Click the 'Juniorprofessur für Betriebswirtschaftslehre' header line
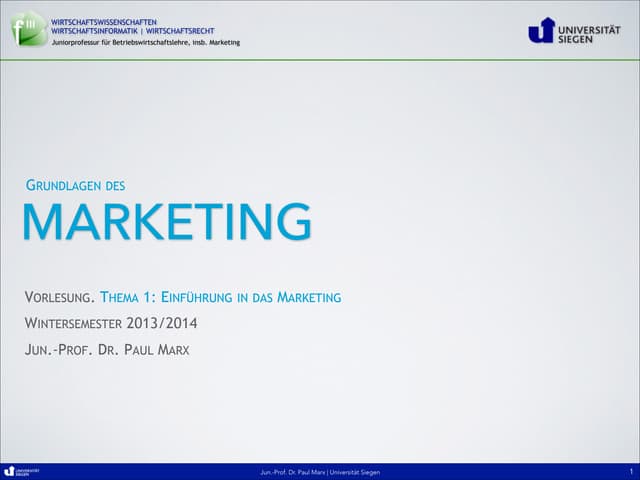This screenshot has width=640, height=480. pos(127,42)
